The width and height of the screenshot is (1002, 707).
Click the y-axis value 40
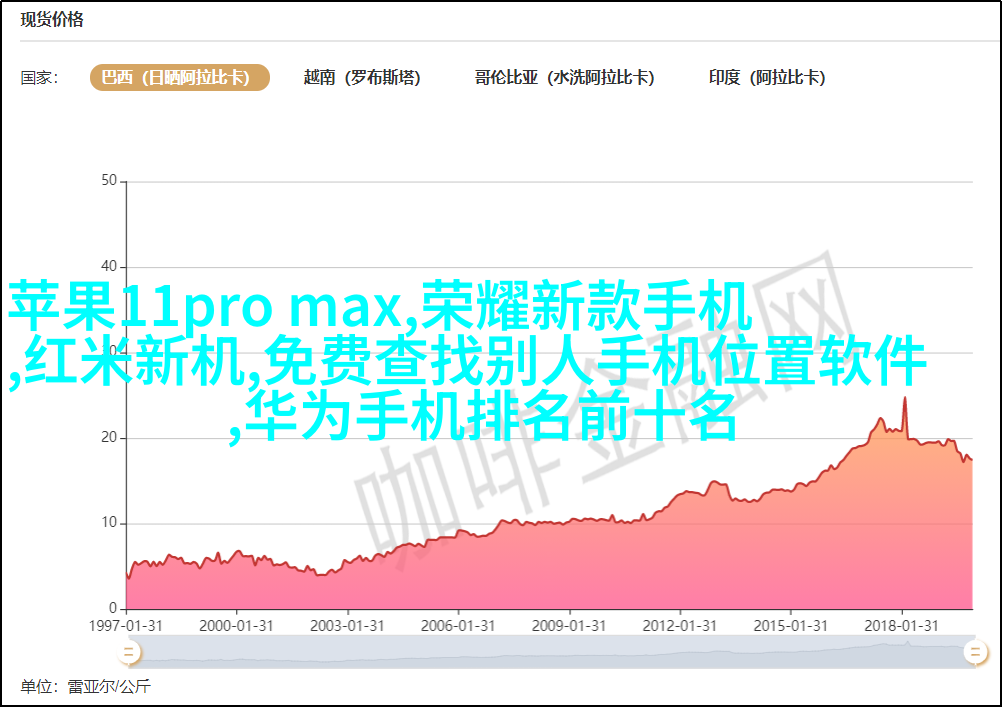coord(109,267)
